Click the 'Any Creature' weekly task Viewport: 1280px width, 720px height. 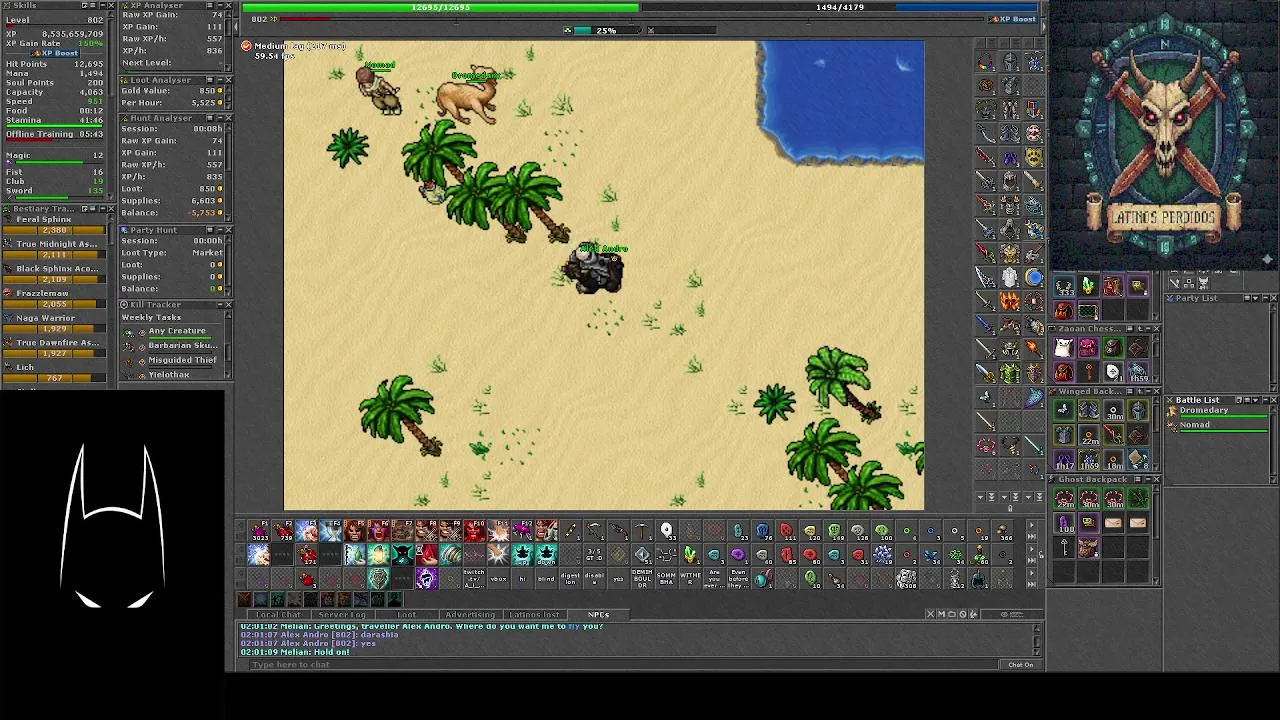point(177,331)
